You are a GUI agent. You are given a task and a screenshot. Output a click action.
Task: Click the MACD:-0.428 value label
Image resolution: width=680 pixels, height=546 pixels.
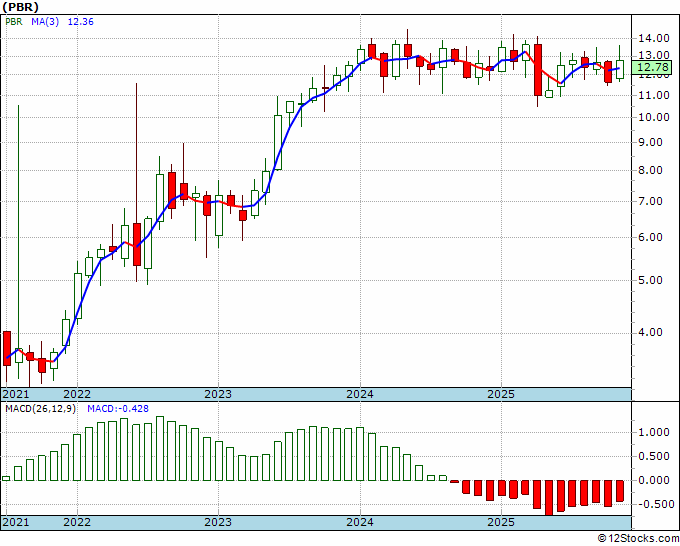[x=118, y=409]
